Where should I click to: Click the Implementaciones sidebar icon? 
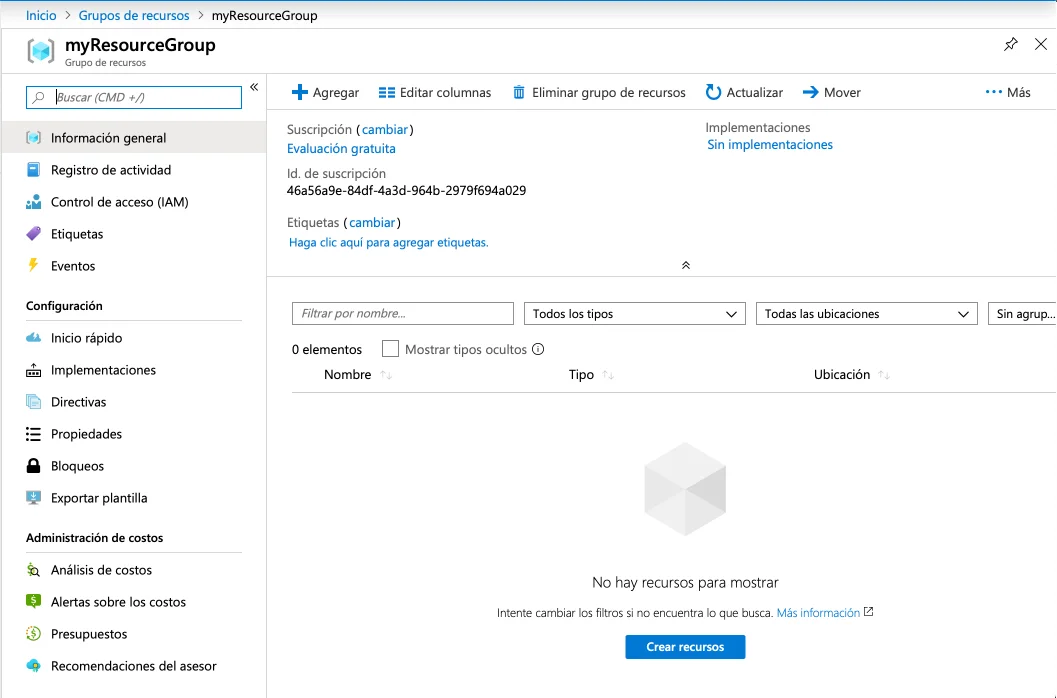33,370
